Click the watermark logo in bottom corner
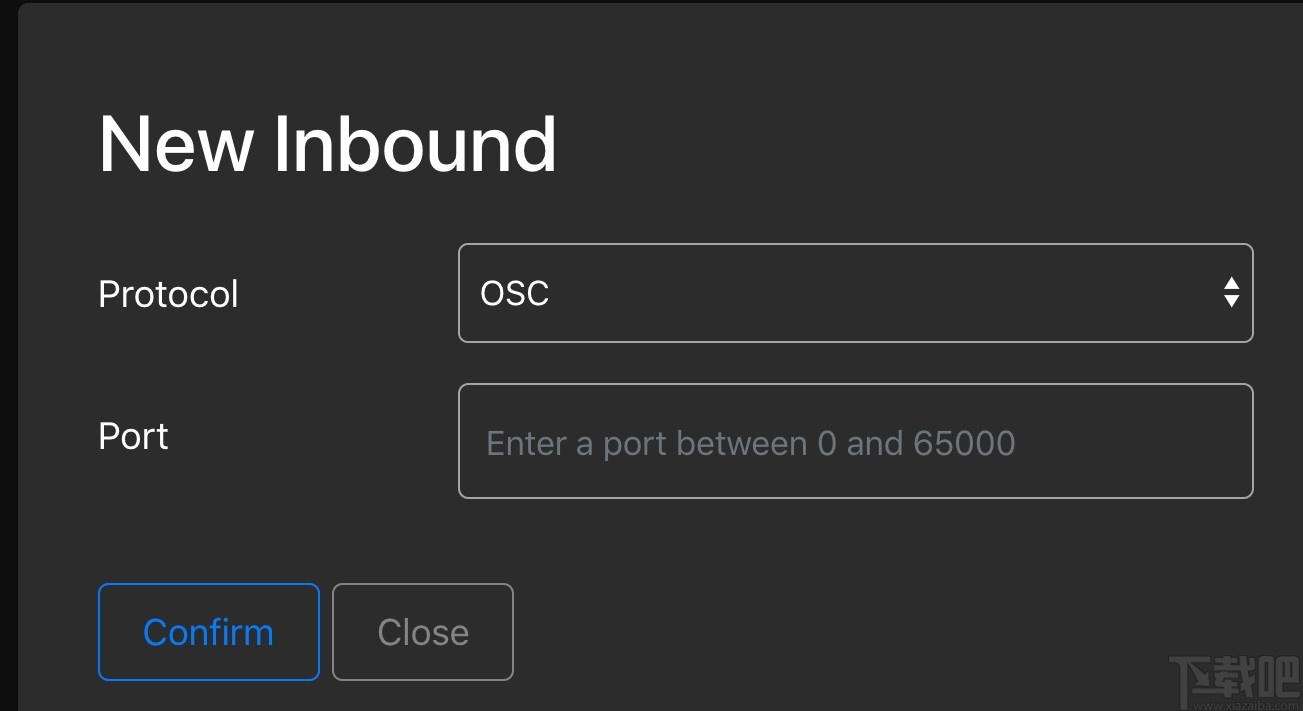The width and height of the screenshot is (1303, 711). pyautogui.click(x=1233, y=677)
